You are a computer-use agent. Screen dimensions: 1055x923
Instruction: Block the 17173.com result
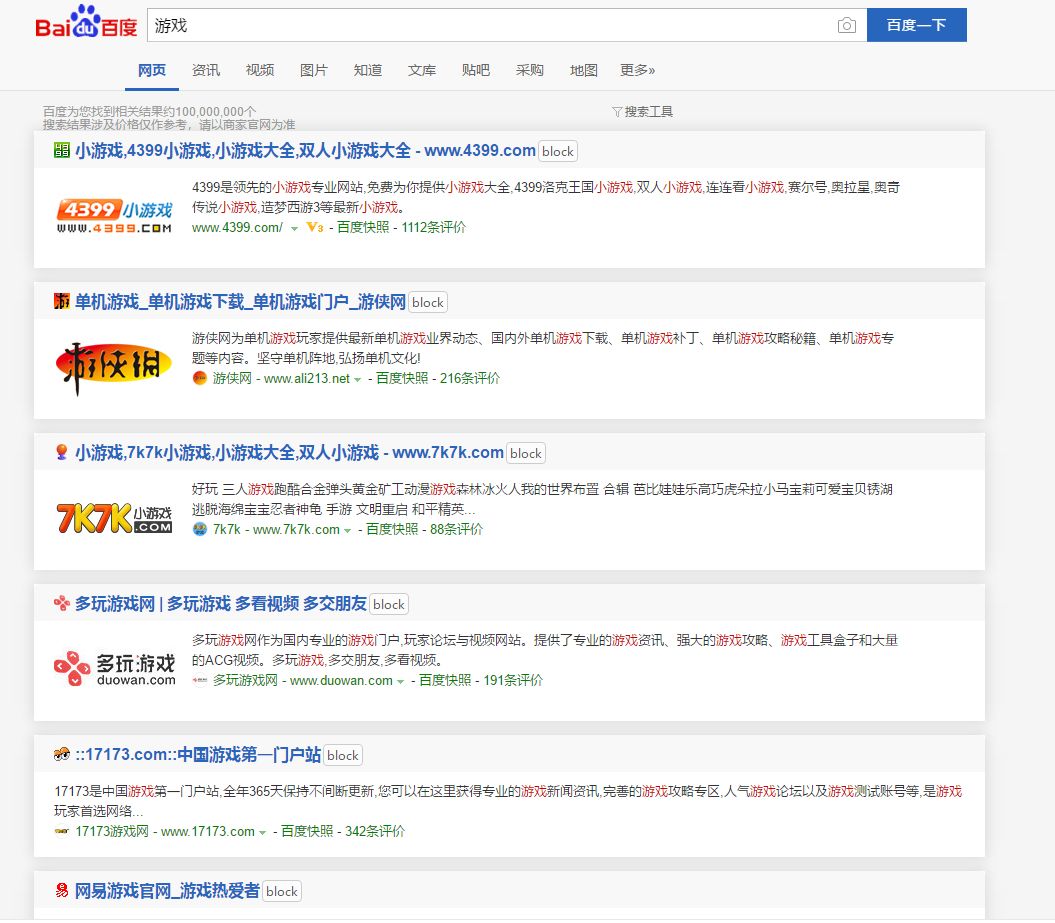[342, 755]
